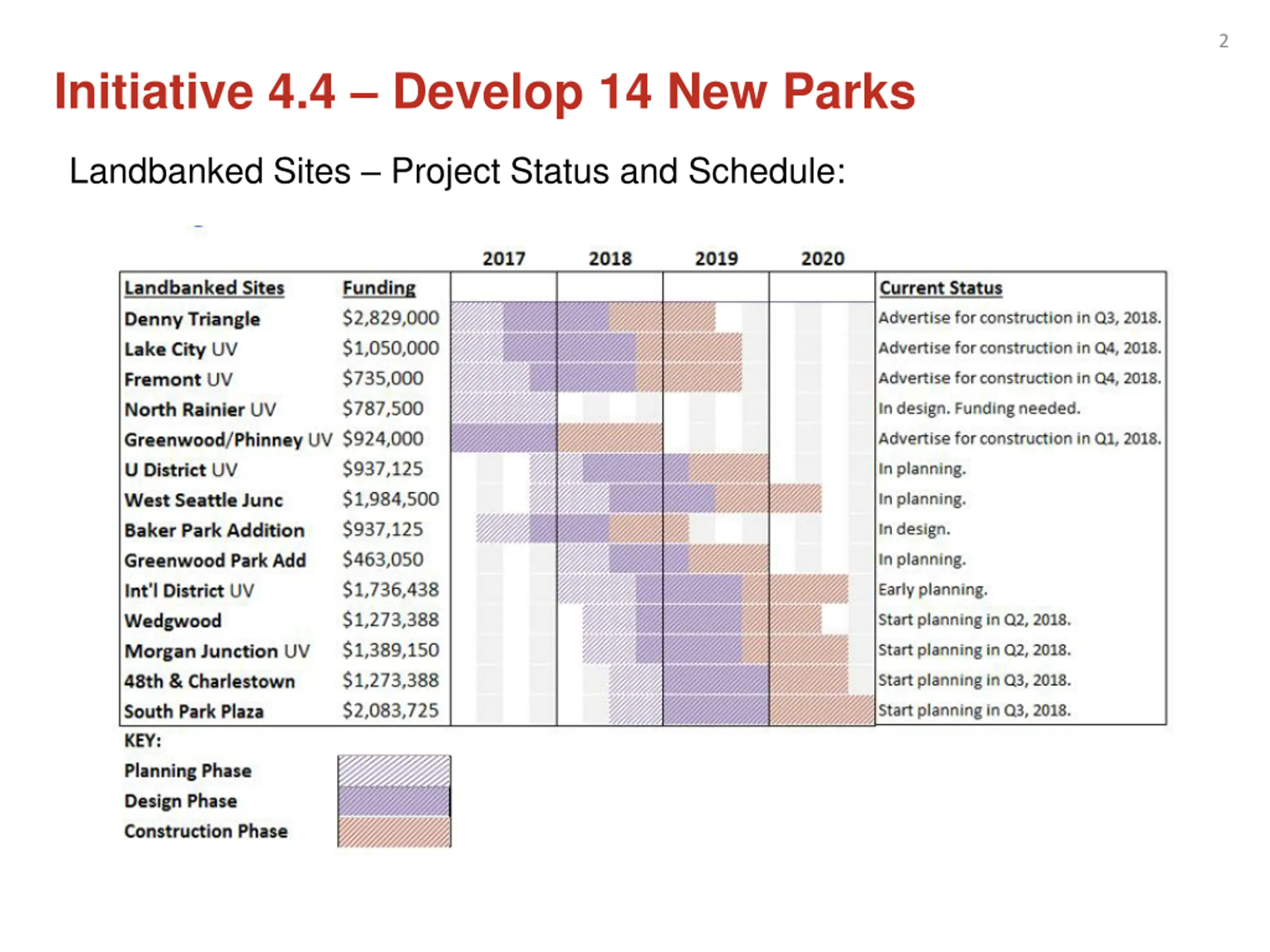Click Fremont 'Advertise for construction in Q4, 2018.' status
The image size is (1270, 952).
pos(1020,378)
